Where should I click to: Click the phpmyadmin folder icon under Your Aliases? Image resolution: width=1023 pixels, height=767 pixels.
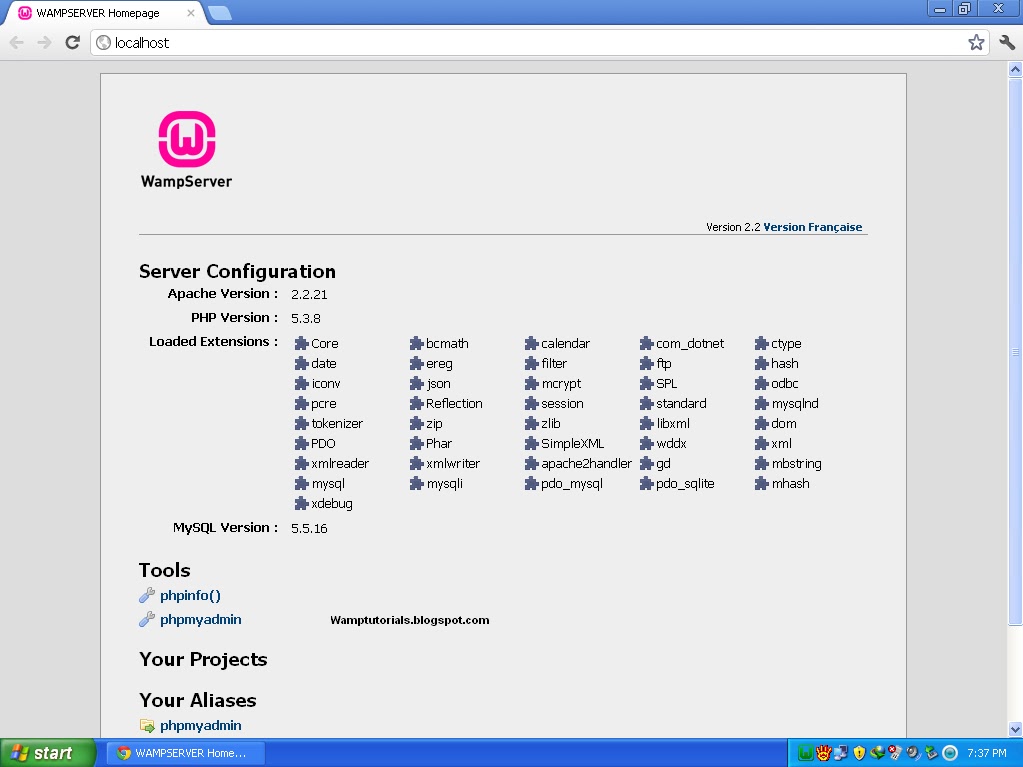pyautogui.click(x=146, y=725)
